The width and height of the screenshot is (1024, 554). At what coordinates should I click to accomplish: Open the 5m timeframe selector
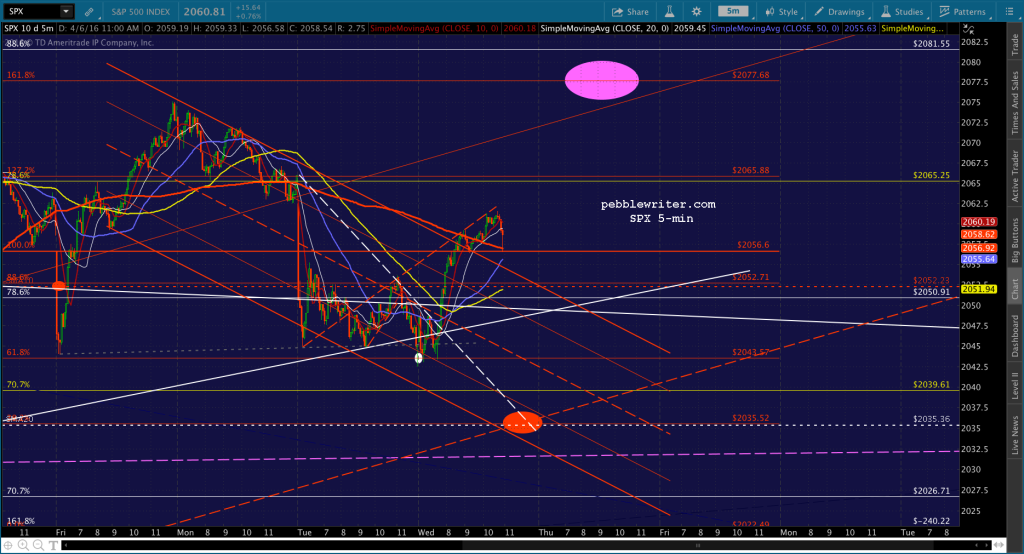(733, 11)
